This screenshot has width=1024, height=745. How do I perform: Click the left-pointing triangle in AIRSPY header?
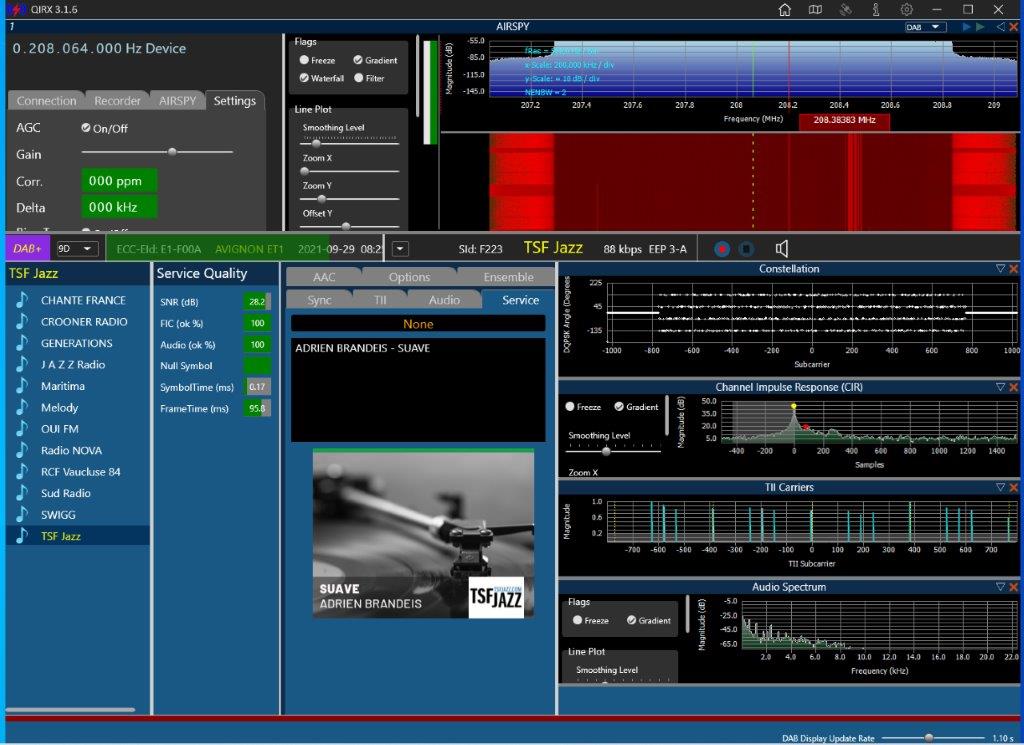(1000, 27)
